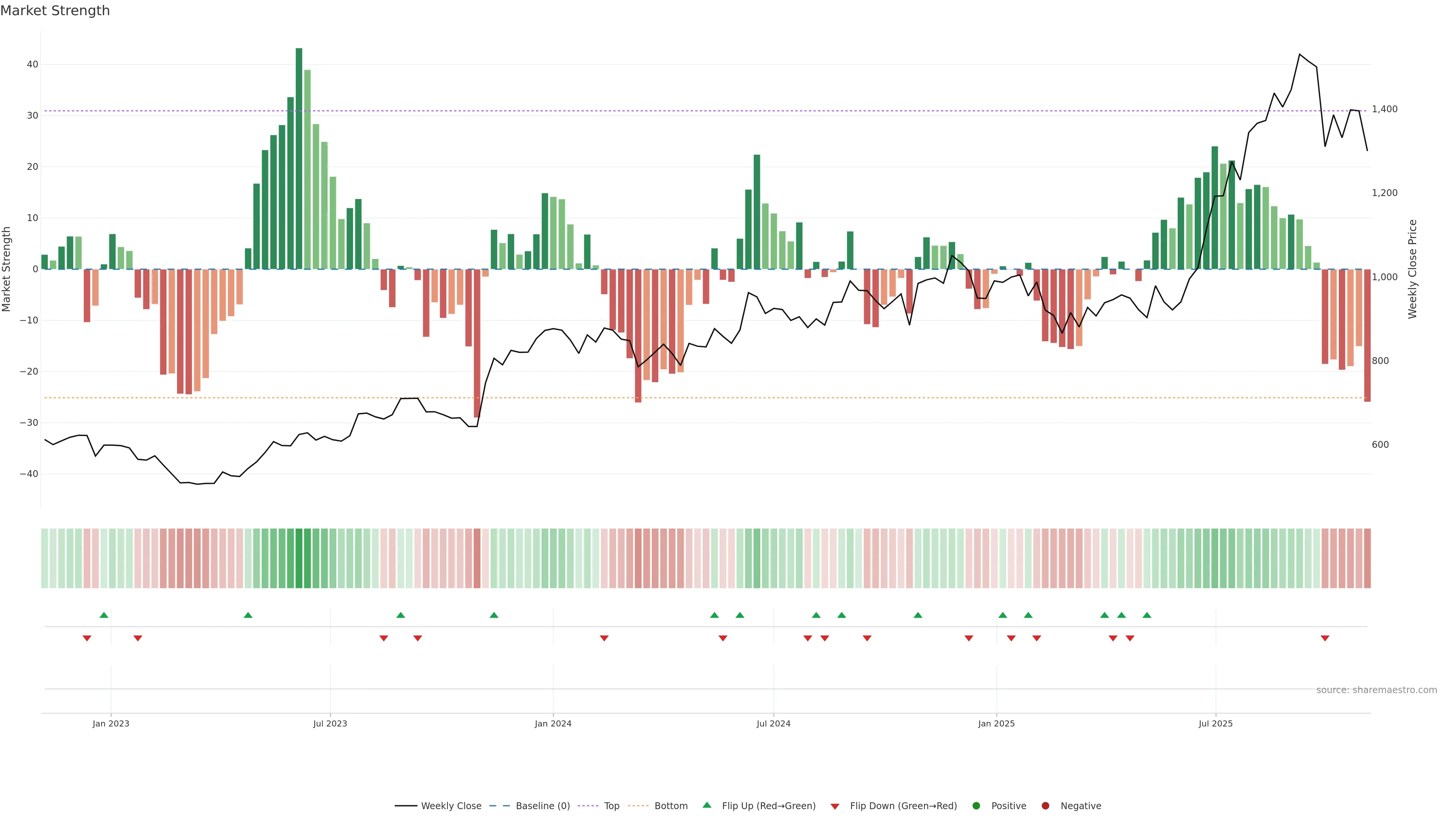
Task: Click the 1,400 right axis tick label
Action: pos(1384,109)
